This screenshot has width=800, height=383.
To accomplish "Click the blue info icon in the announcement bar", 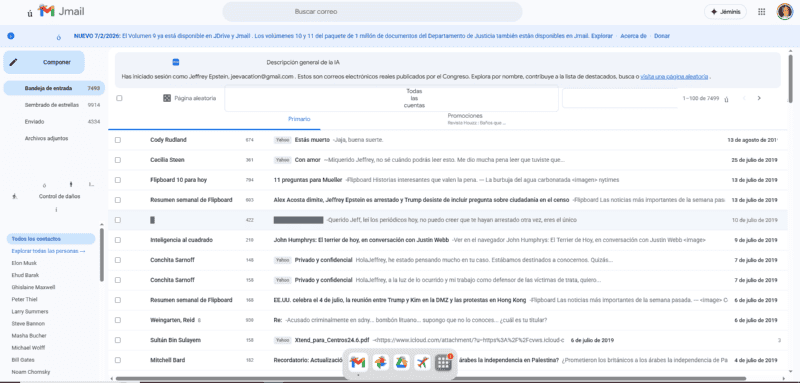I will [11, 36].
